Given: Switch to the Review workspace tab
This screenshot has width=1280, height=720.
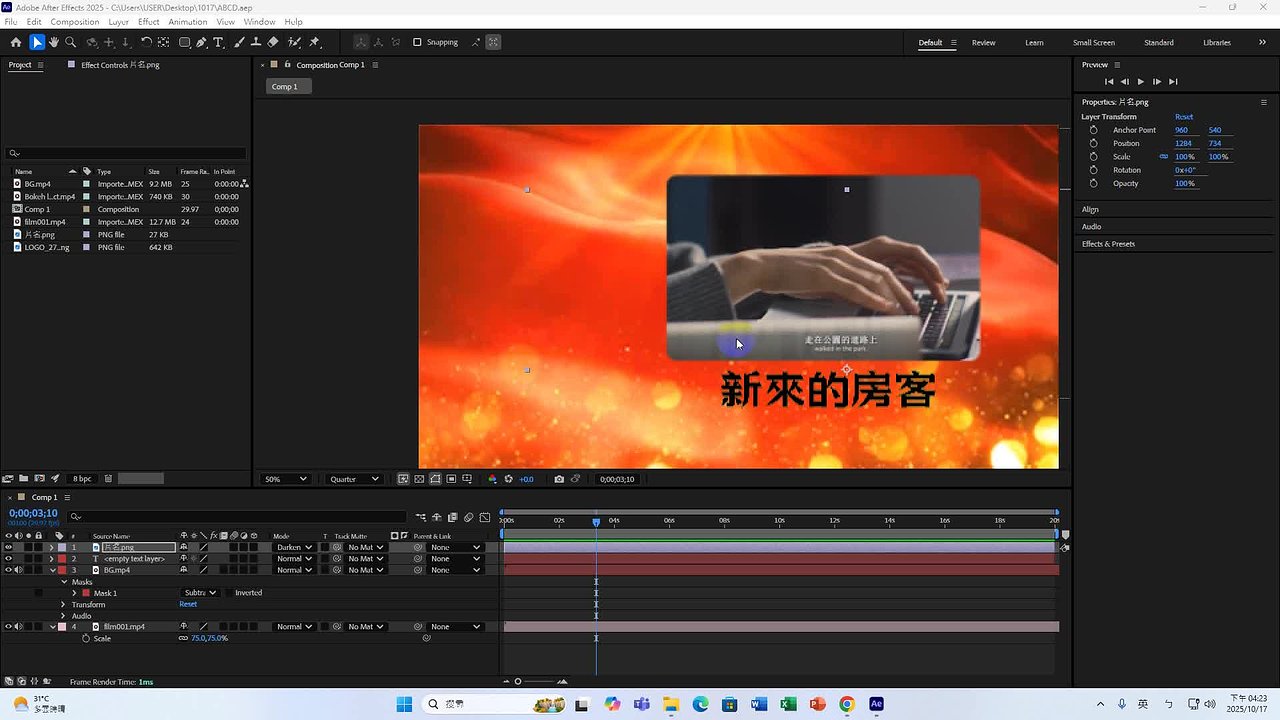Looking at the screenshot, I should click(983, 43).
